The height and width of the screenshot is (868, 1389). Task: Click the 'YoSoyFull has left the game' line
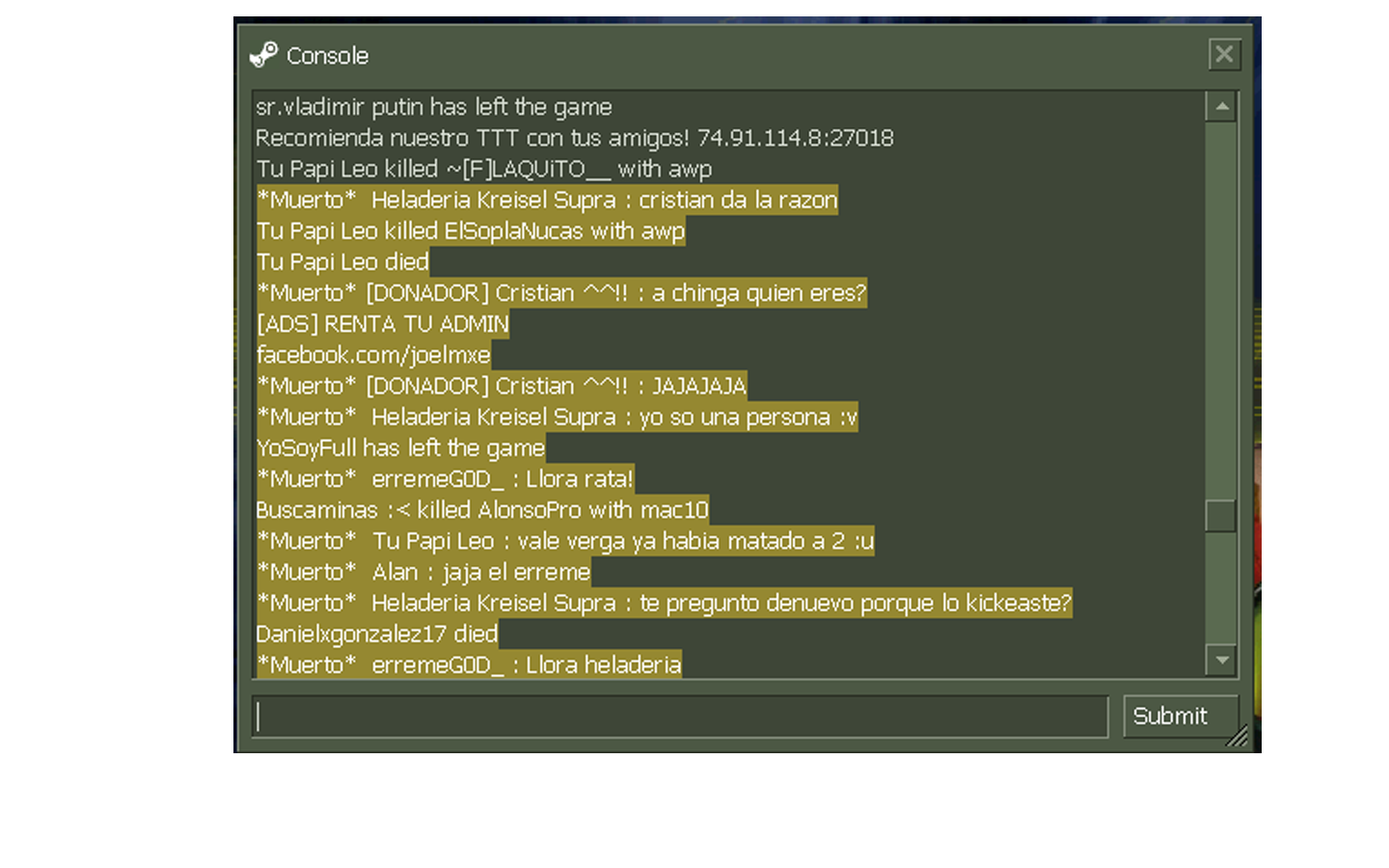400,448
